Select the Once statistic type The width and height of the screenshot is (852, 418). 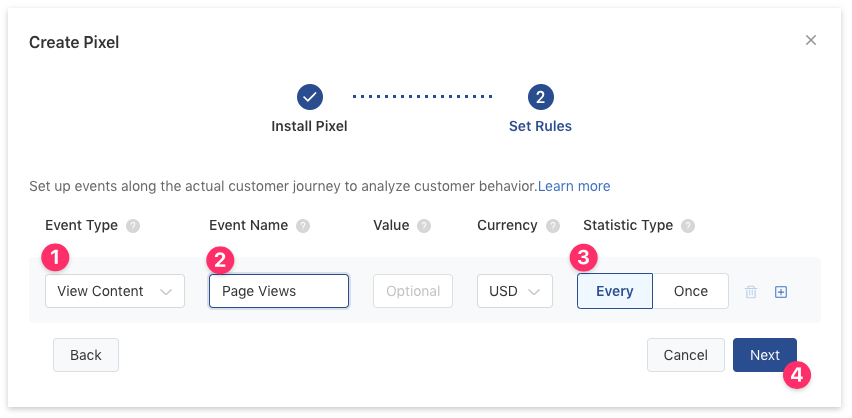point(690,291)
